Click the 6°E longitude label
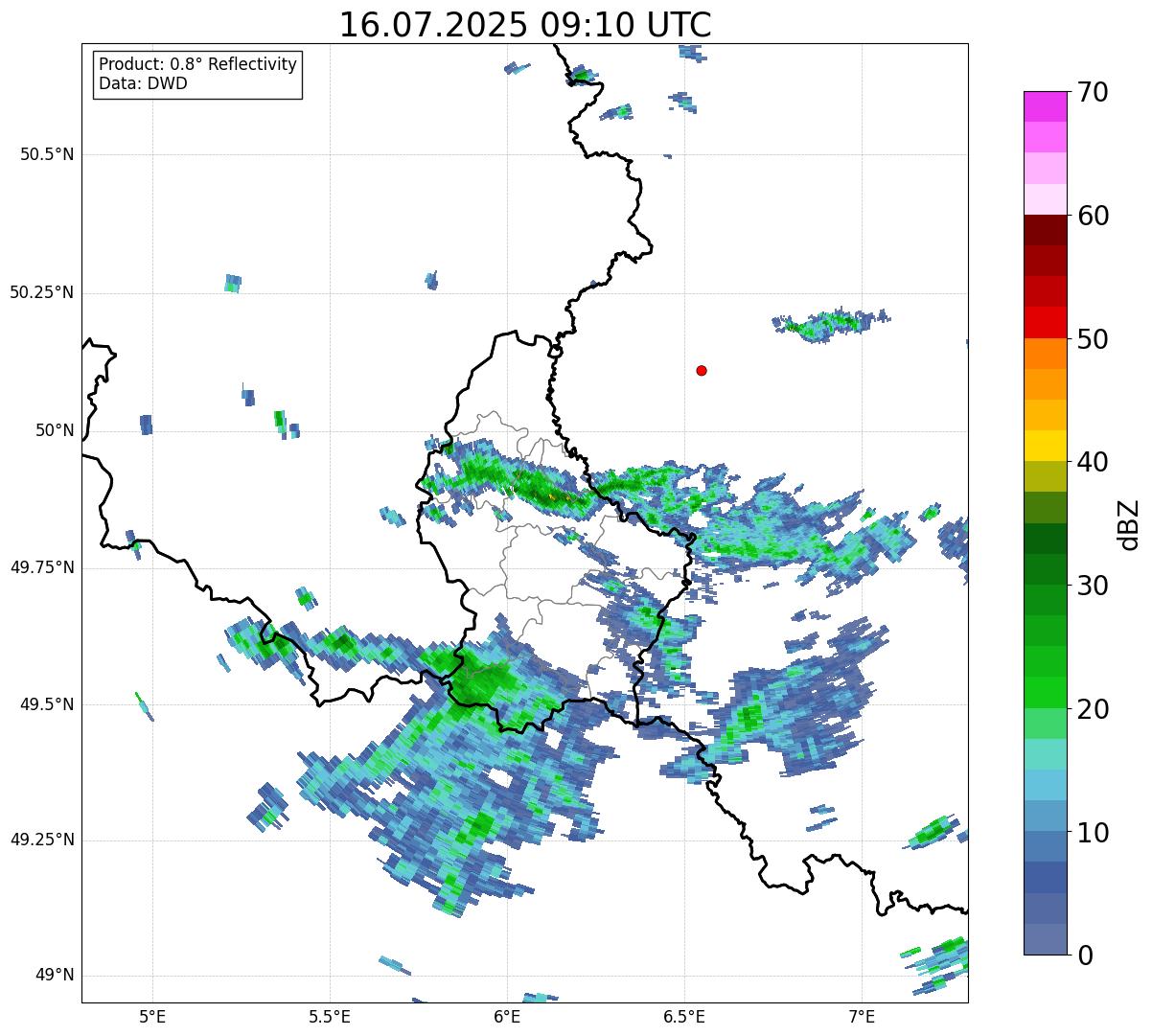 pyautogui.click(x=507, y=1017)
